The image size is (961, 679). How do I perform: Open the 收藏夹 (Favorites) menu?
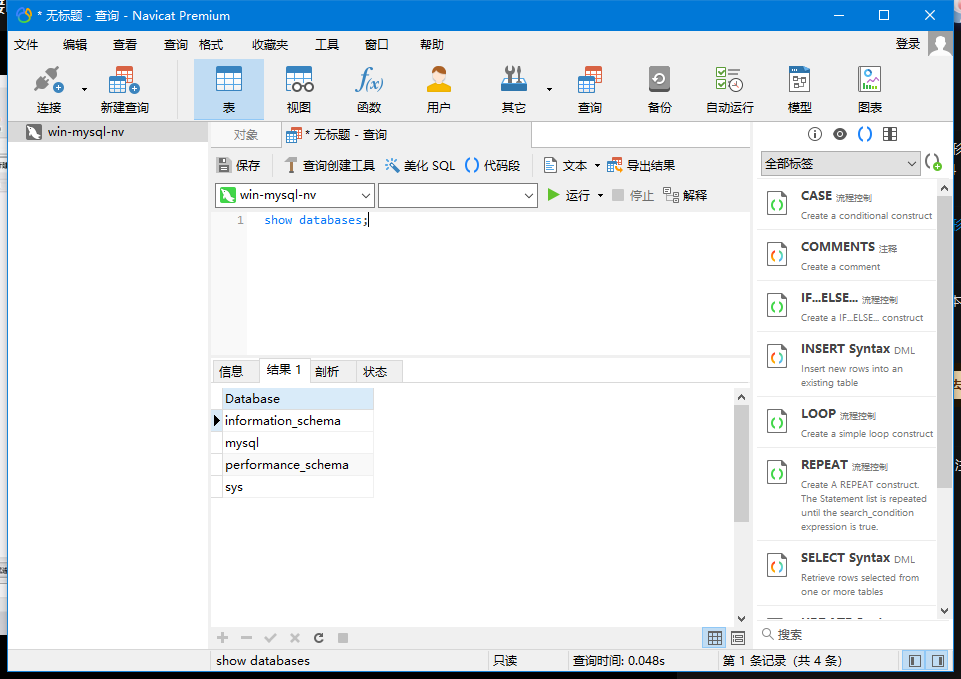click(270, 45)
